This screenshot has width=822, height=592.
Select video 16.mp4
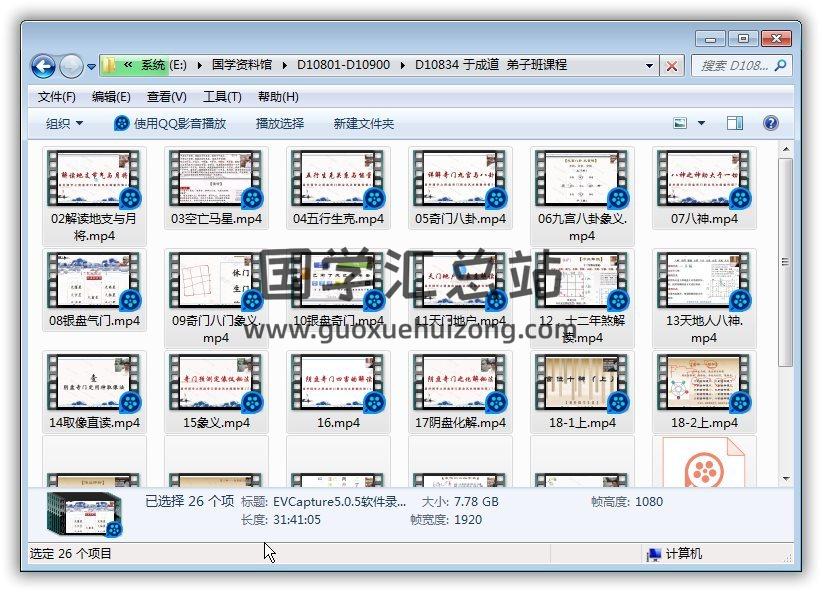click(x=338, y=392)
